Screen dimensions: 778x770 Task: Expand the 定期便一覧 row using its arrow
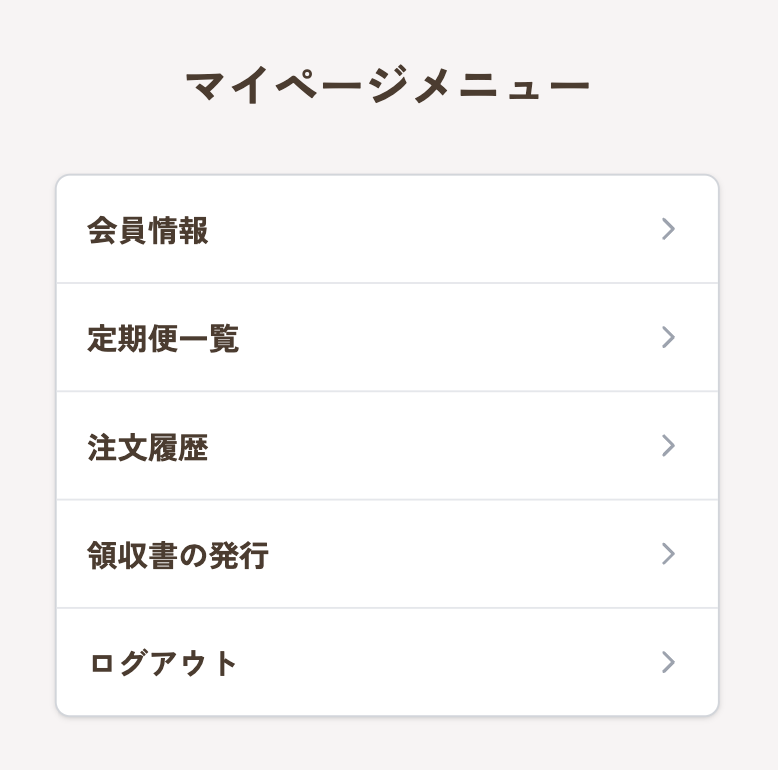coord(669,338)
